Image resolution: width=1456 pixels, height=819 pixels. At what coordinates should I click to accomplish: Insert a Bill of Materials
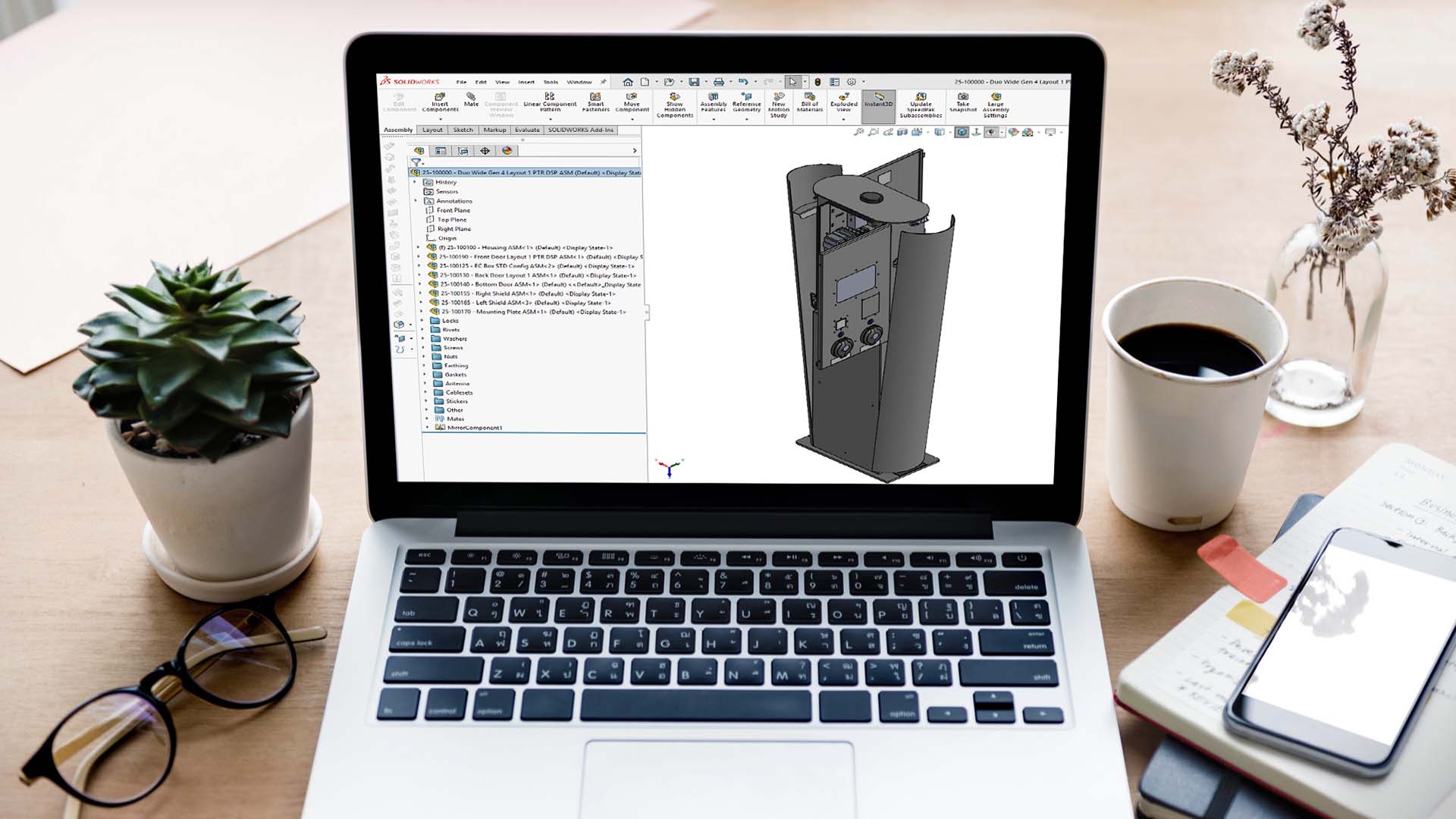click(x=810, y=102)
